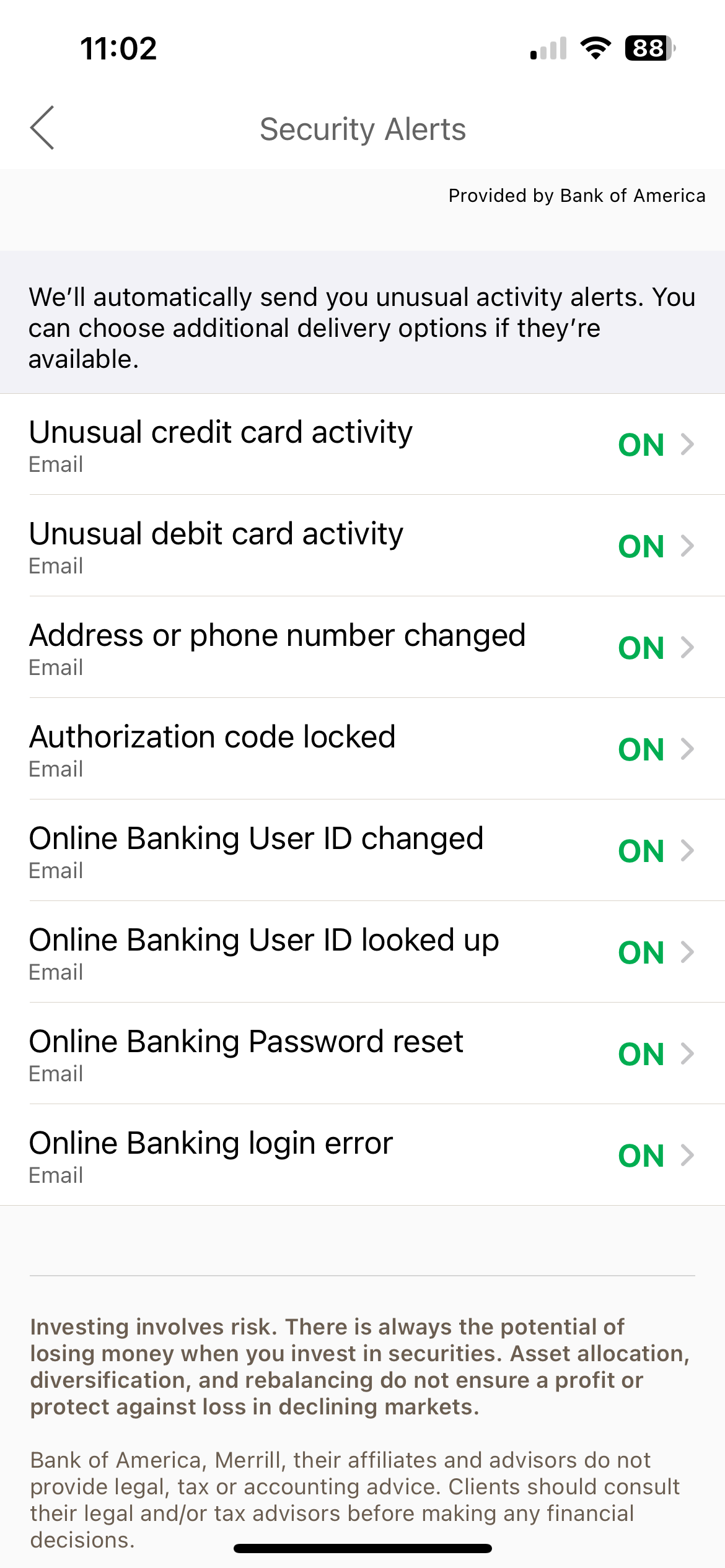Screen dimensions: 725x1568
Task: Expand chevron for Online Banking login error
Action: 687,1156
